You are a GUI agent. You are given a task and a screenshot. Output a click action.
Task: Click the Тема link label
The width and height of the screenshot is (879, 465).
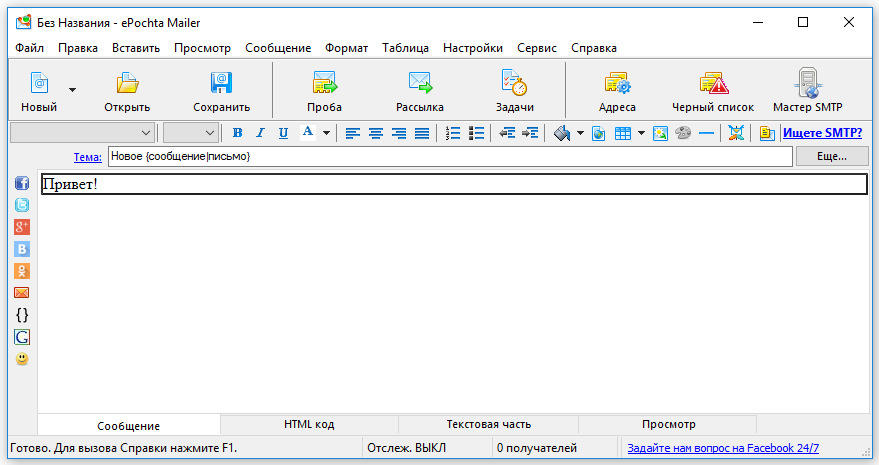point(87,157)
